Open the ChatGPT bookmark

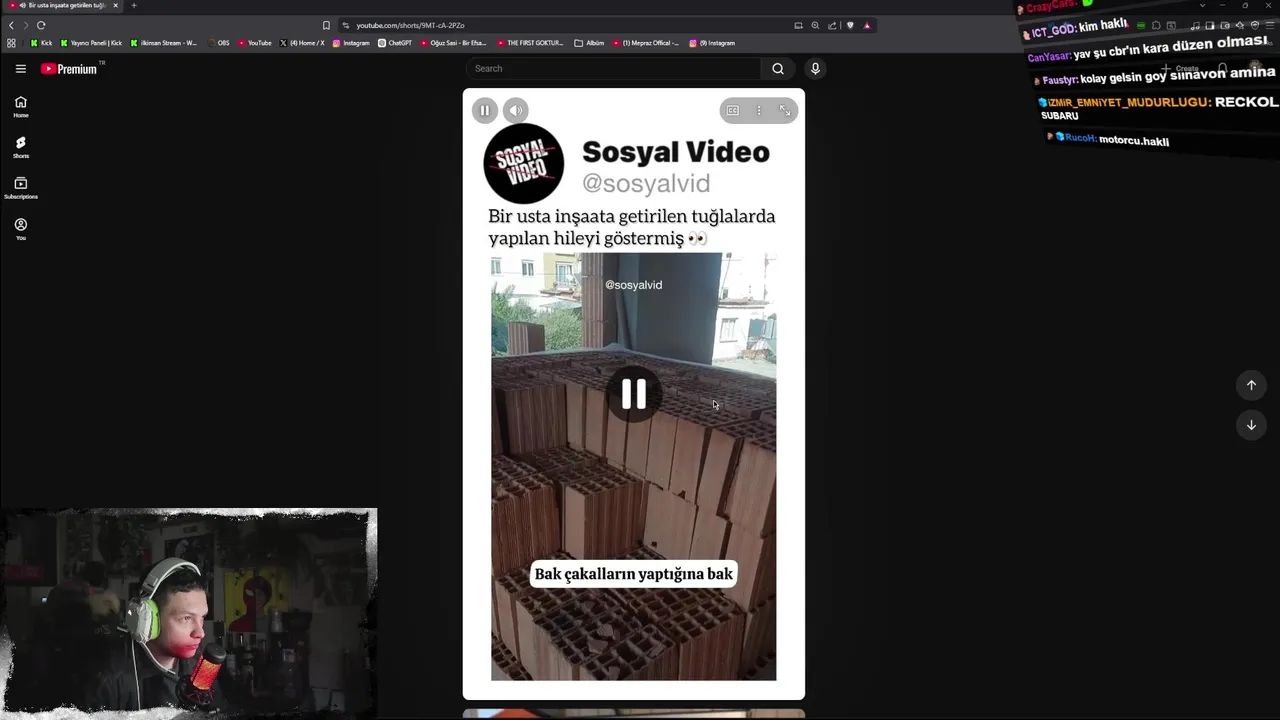(395, 43)
